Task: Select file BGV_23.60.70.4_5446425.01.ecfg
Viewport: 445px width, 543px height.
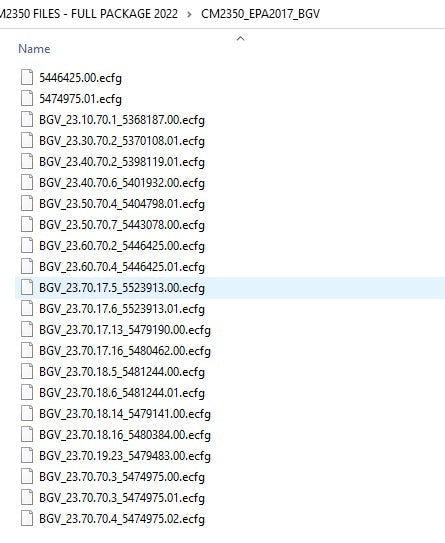Action: [x=122, y=267]
